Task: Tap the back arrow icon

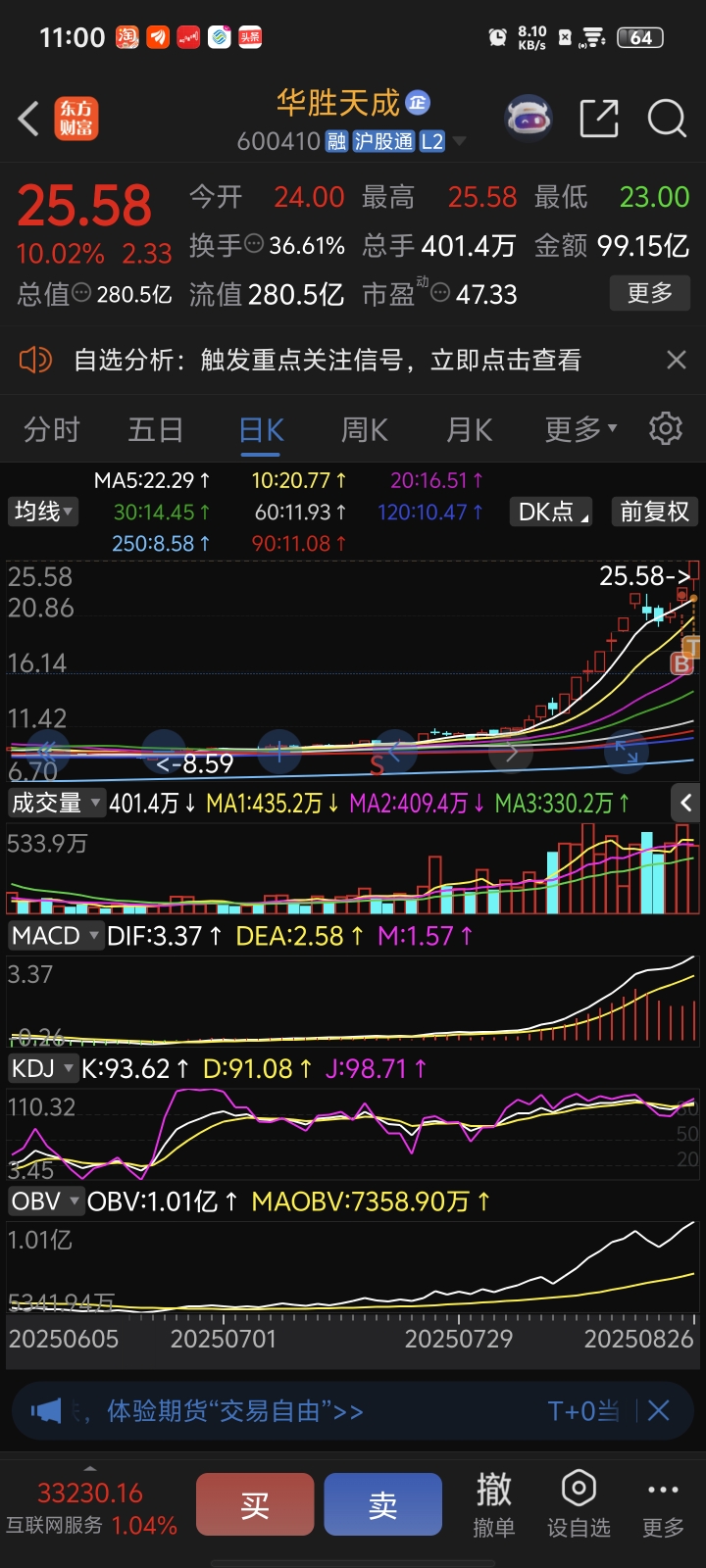Action: tap(29, 120)
